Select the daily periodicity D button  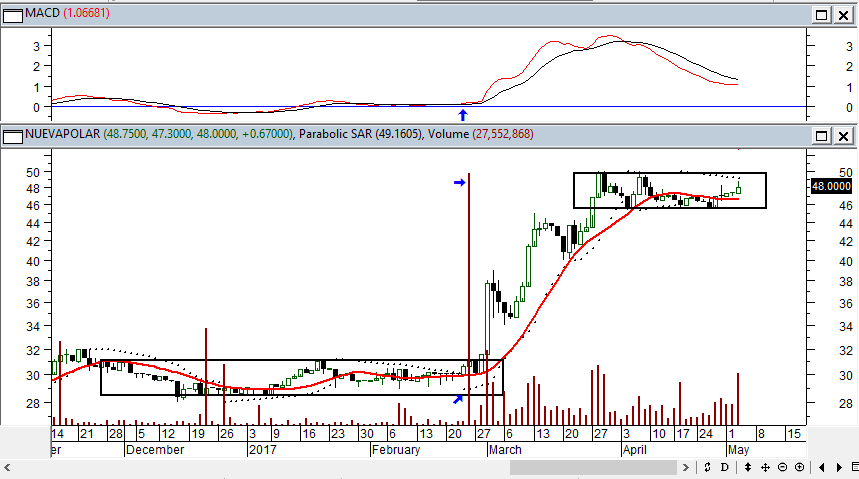click(724, 467)
